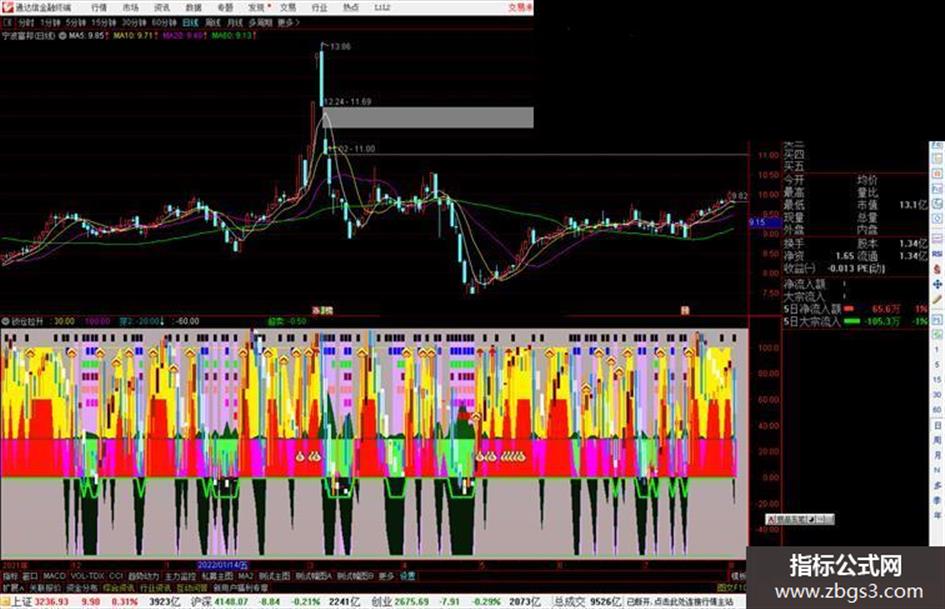Switch to the 60分钟 chart period
The image size is (945, 609).
coord(164,22)
